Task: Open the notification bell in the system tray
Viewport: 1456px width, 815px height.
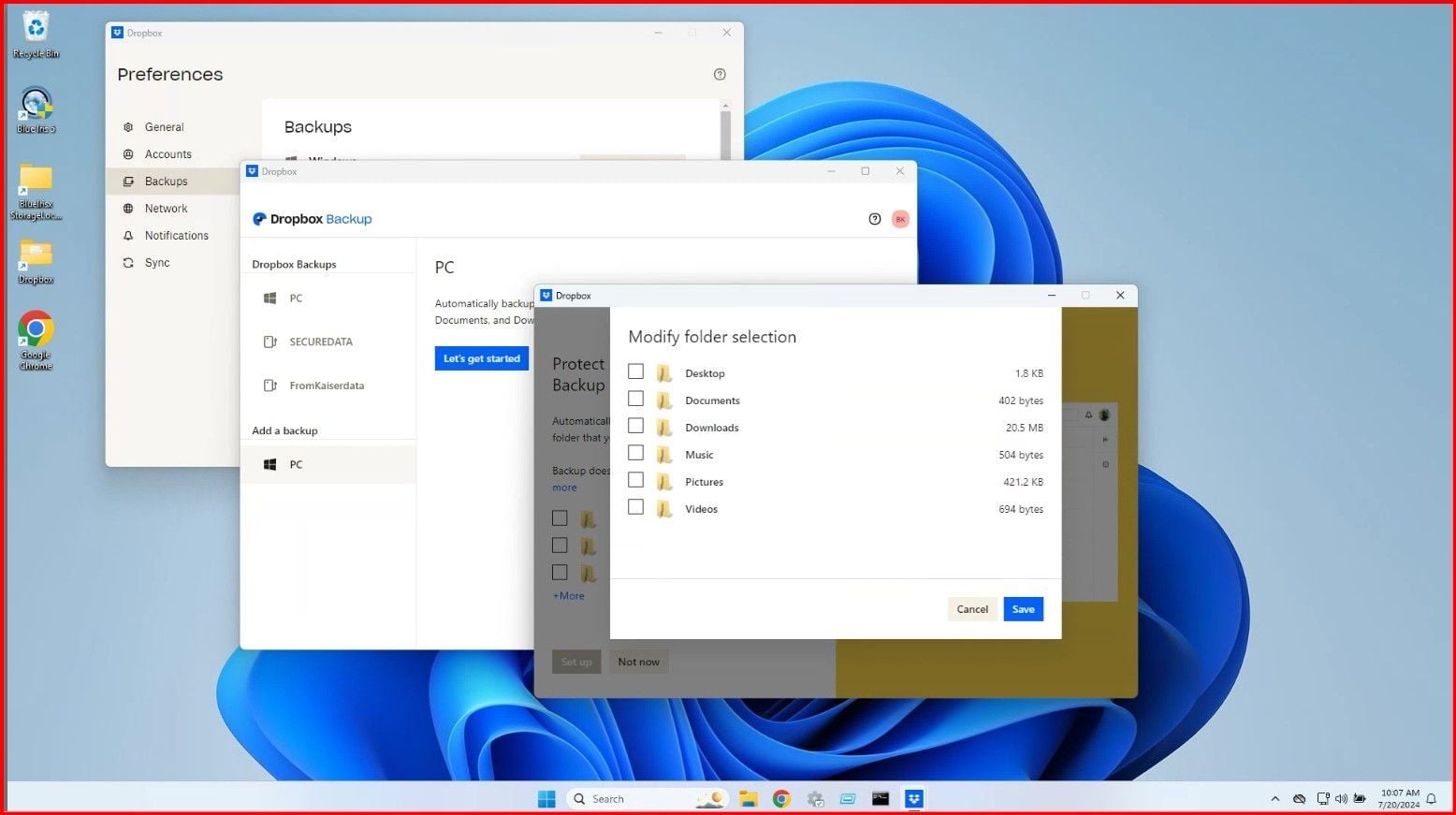Action: click(1431, 799)
